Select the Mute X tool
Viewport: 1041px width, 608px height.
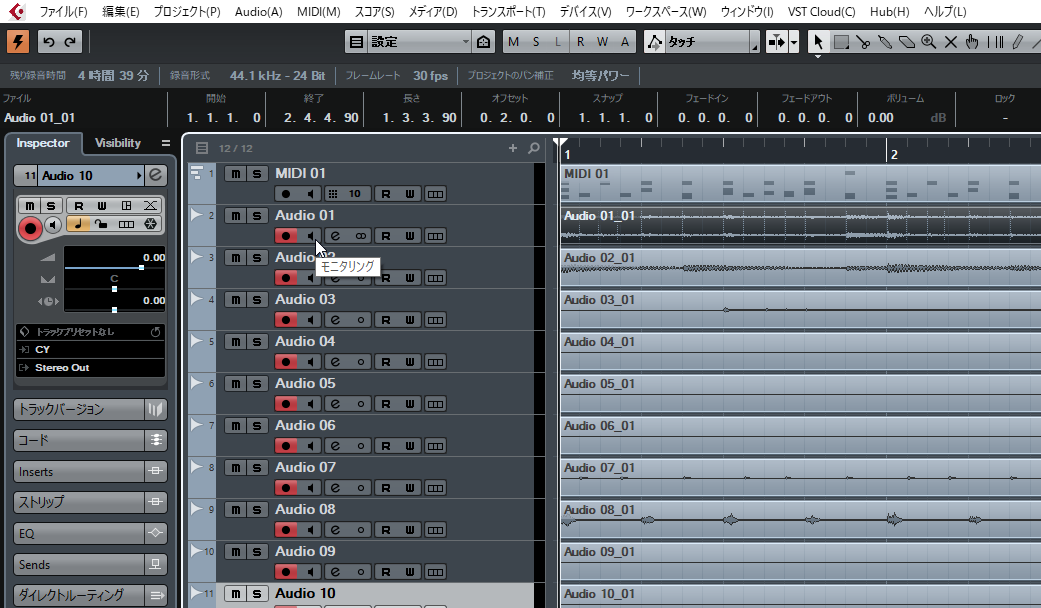pos(951,42)
